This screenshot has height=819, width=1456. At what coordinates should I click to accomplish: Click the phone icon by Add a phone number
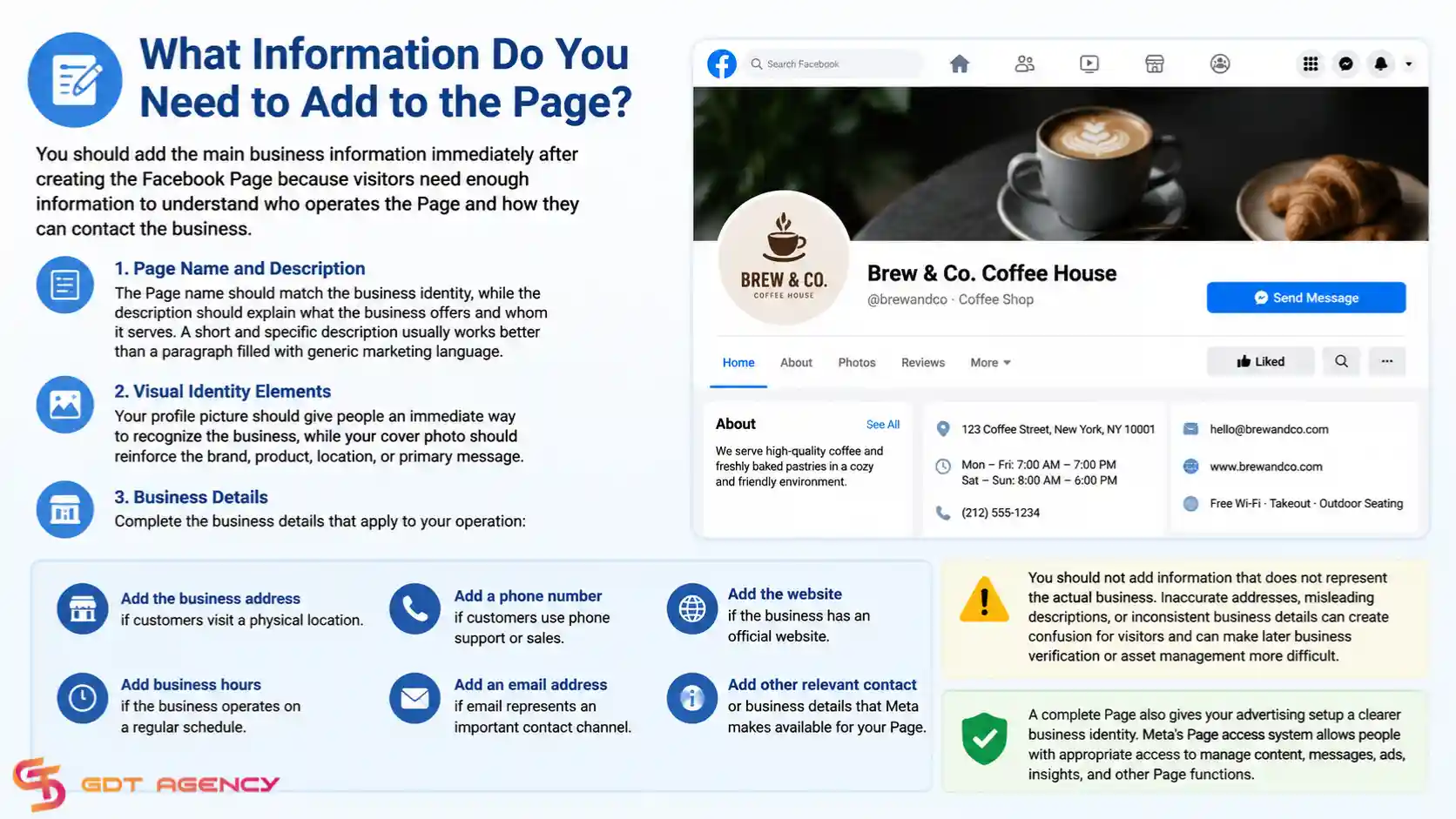tap(415, 608)
